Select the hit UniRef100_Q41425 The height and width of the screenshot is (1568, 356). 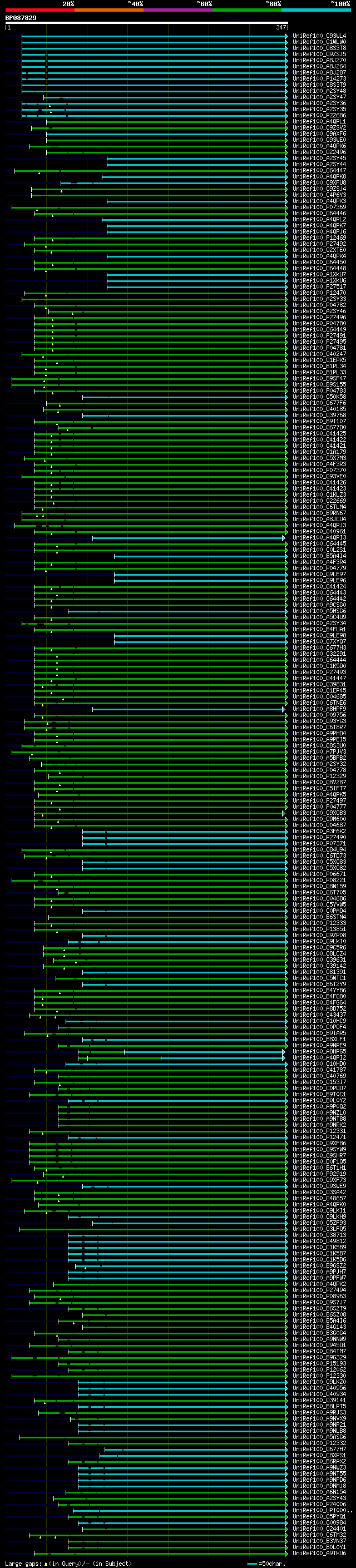pos(319,434)
